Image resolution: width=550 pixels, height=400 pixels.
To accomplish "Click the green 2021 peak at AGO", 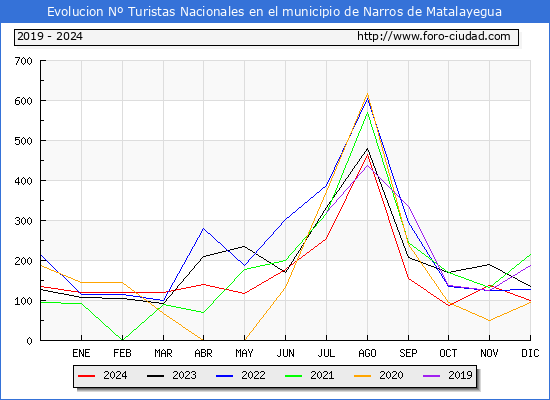I will click(367, 112).
